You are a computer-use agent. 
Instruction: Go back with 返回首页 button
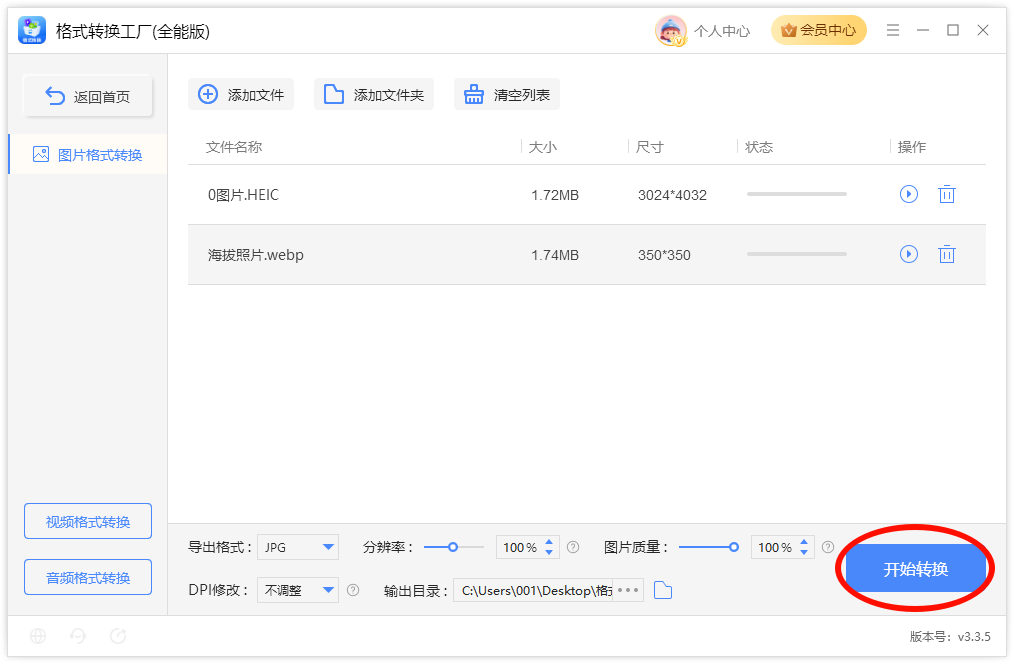88,96
